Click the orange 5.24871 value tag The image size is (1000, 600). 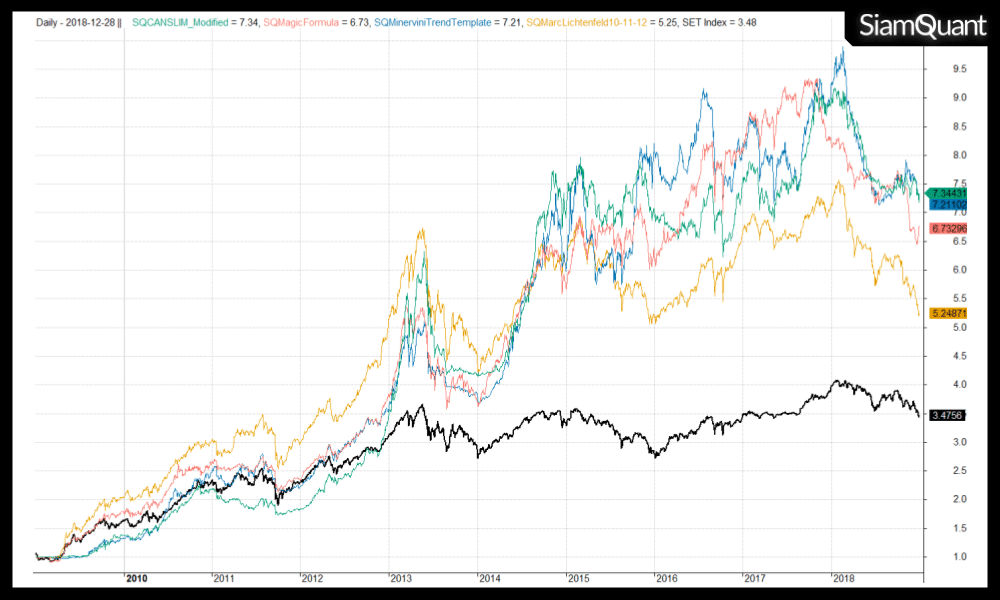(947, 313)
